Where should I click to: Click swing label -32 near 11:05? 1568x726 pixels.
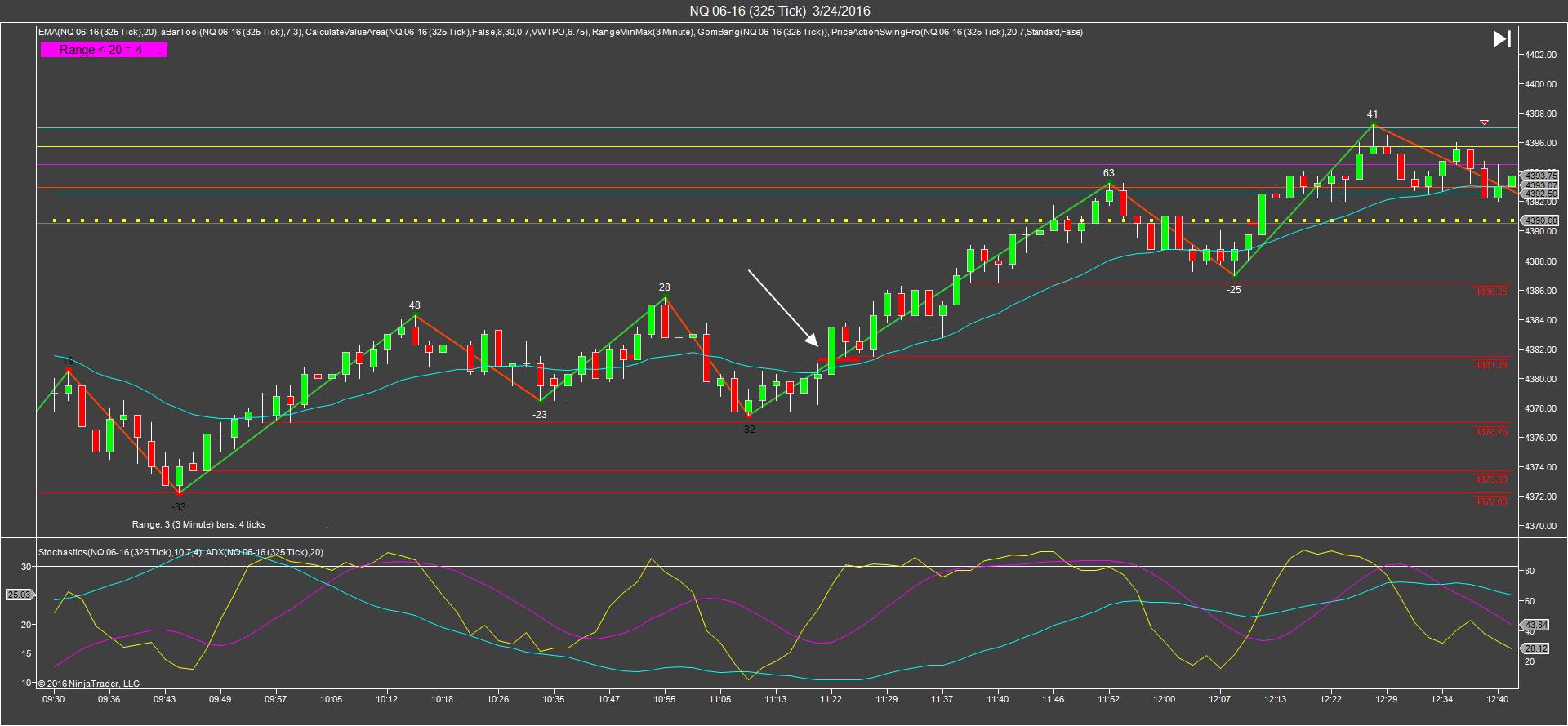tap(747, 430)
